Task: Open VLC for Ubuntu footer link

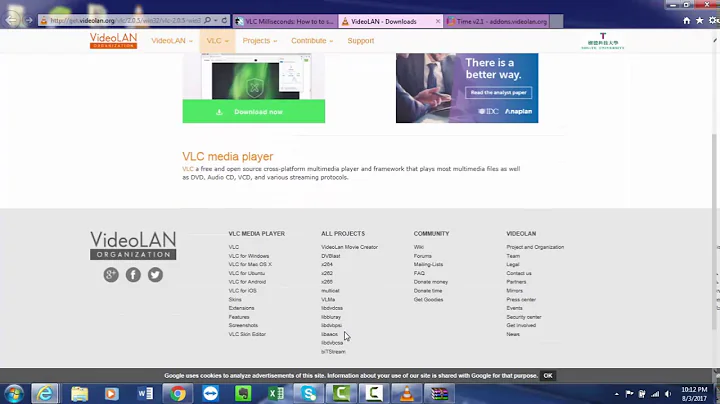Action: click(x=247, y=273)
